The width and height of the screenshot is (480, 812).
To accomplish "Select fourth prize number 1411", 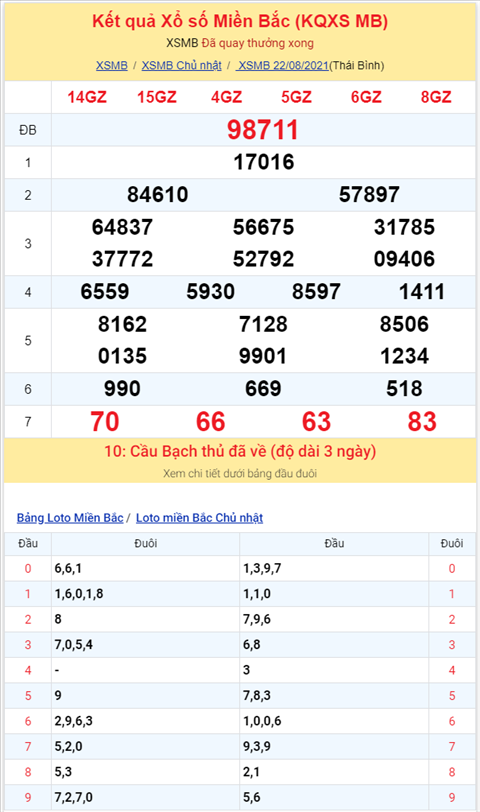I will [421, 292].
